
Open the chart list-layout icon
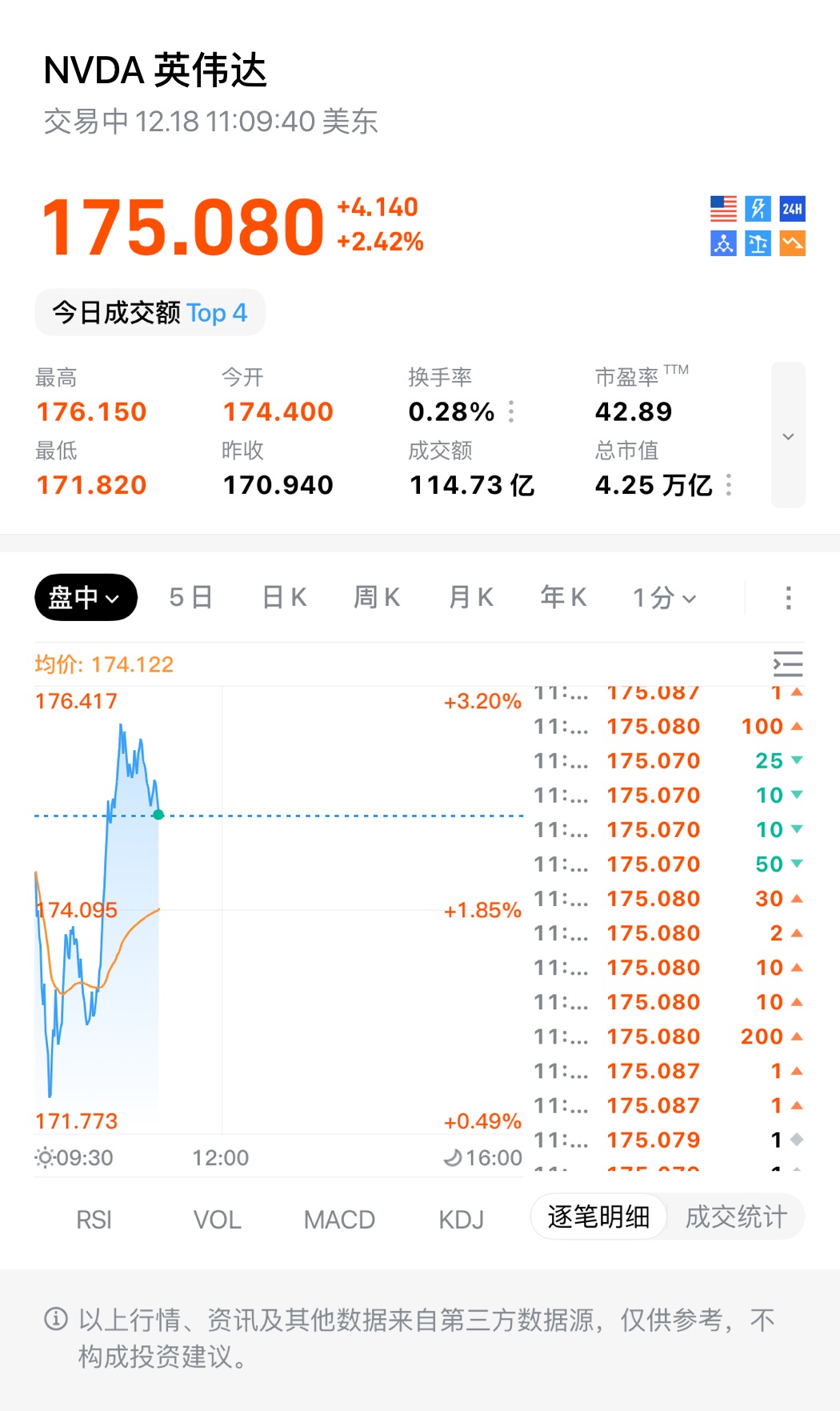[787, 664]
